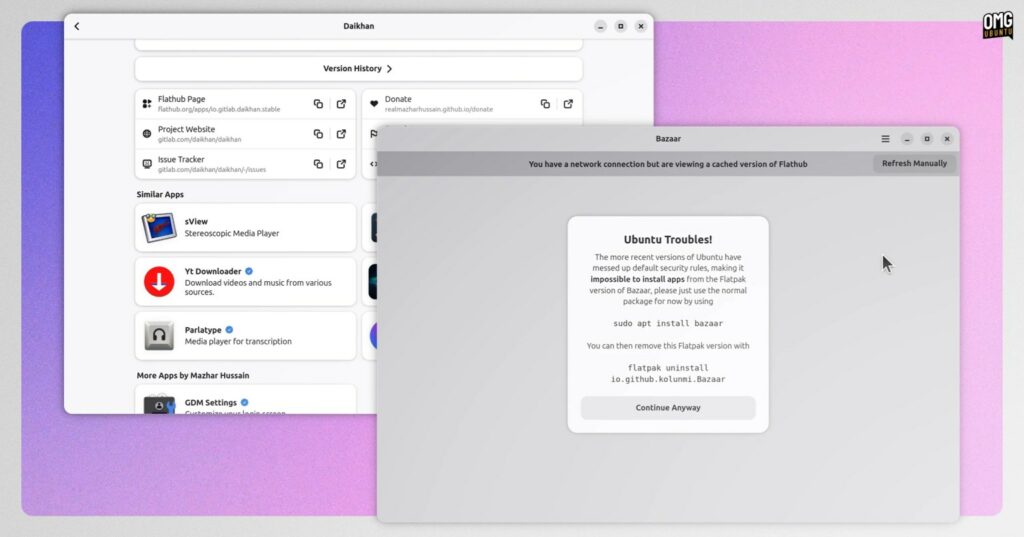The image size is (1024, 537).
Task: Click the flatpak uninstall command text
Action: pyautogui.click(x=668, y=373)
